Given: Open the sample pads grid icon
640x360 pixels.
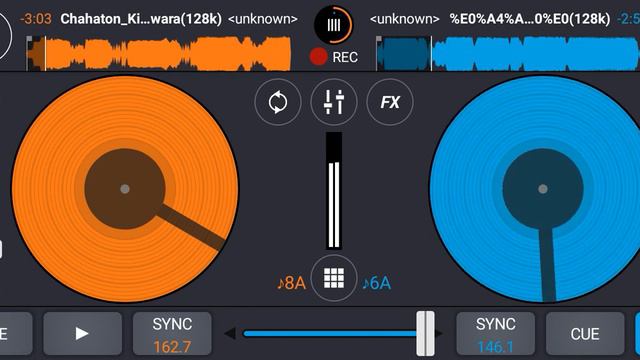Looking at the screenshot, I should (x=334, y=278).
